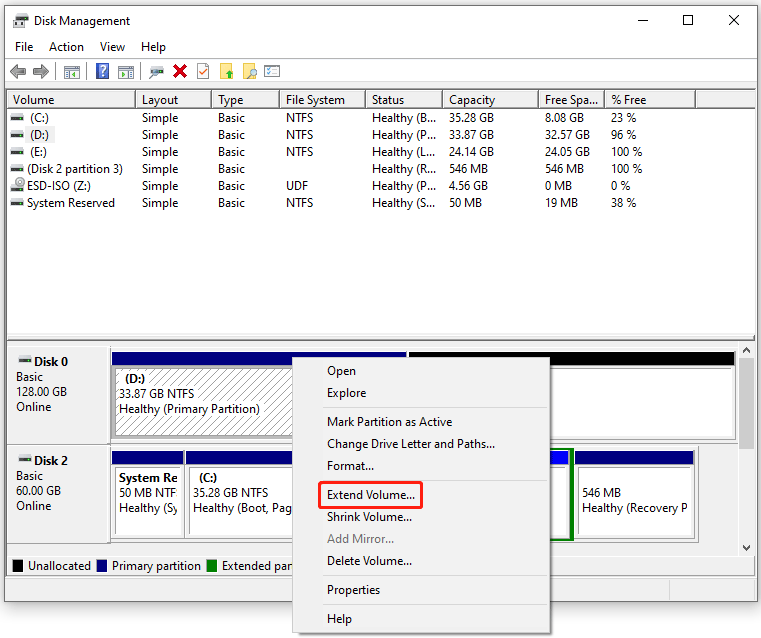
Task: Sort by the % Free column header
Action: click(650, 99)
